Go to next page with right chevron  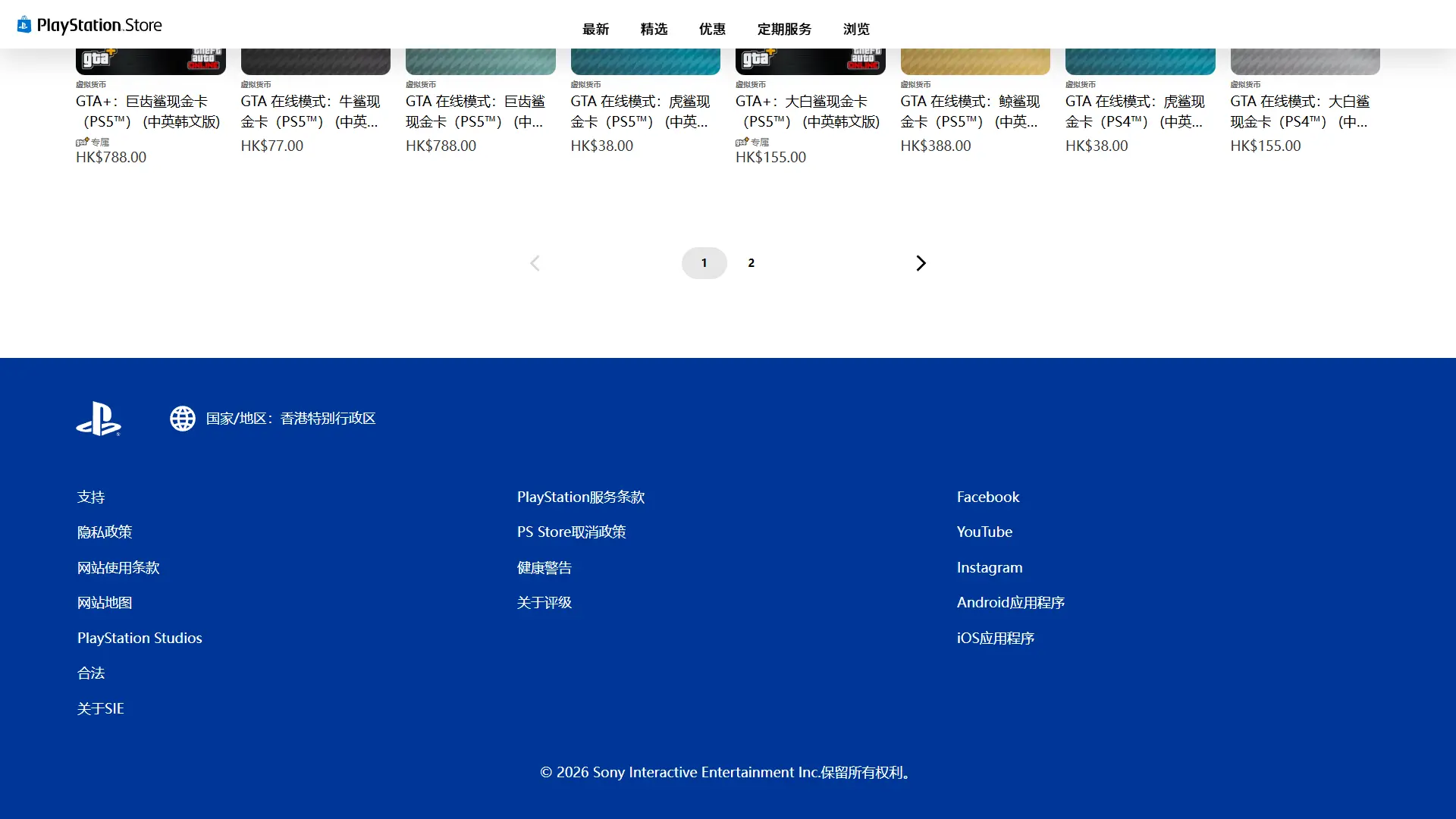point(921,263)
